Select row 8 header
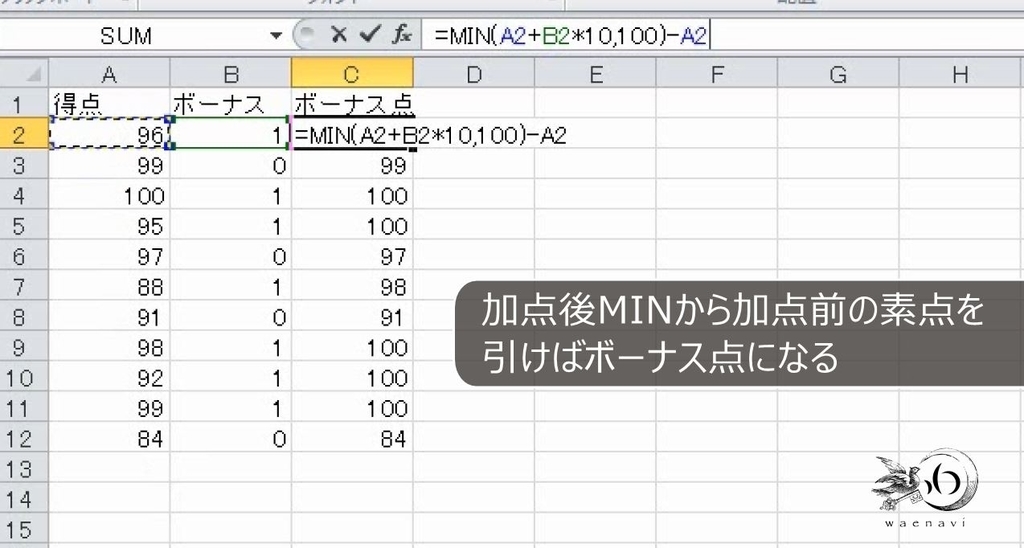The image size is (1024, 548). pyautogui.click(x=24, y=317)
